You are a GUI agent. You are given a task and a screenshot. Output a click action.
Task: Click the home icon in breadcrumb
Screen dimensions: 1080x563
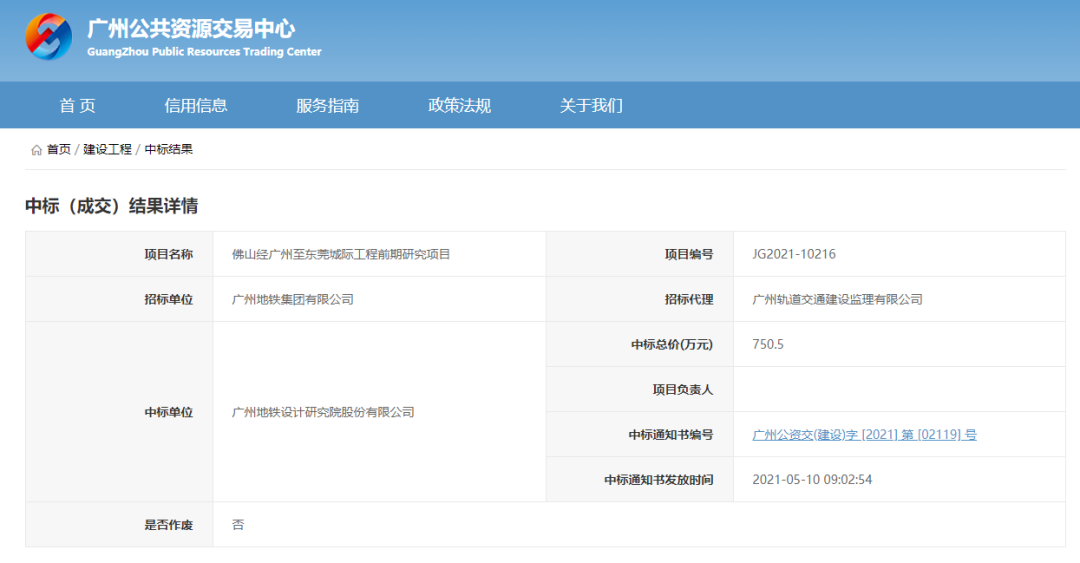[x=36, y=150]
